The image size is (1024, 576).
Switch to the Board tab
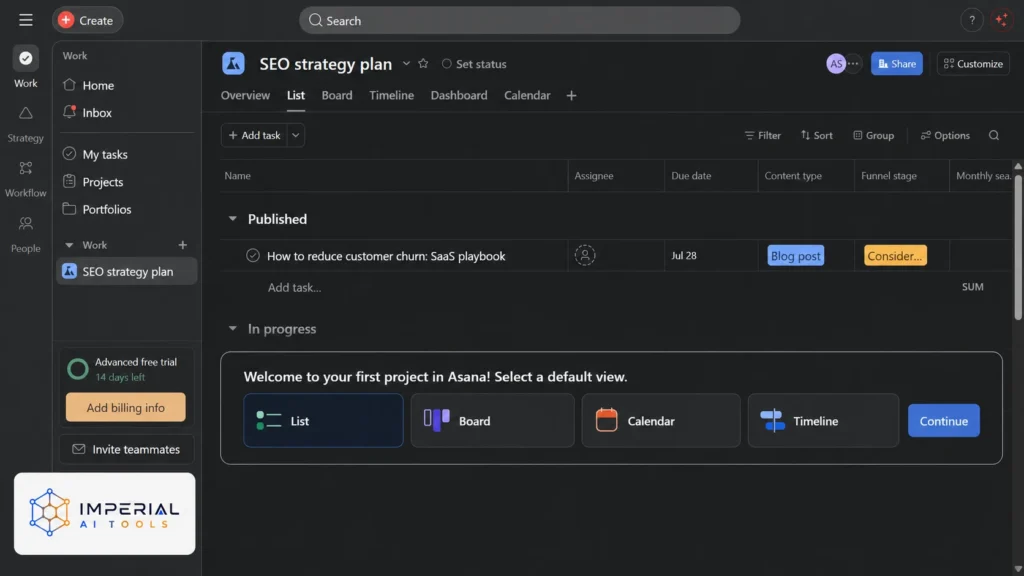[337, 95]
